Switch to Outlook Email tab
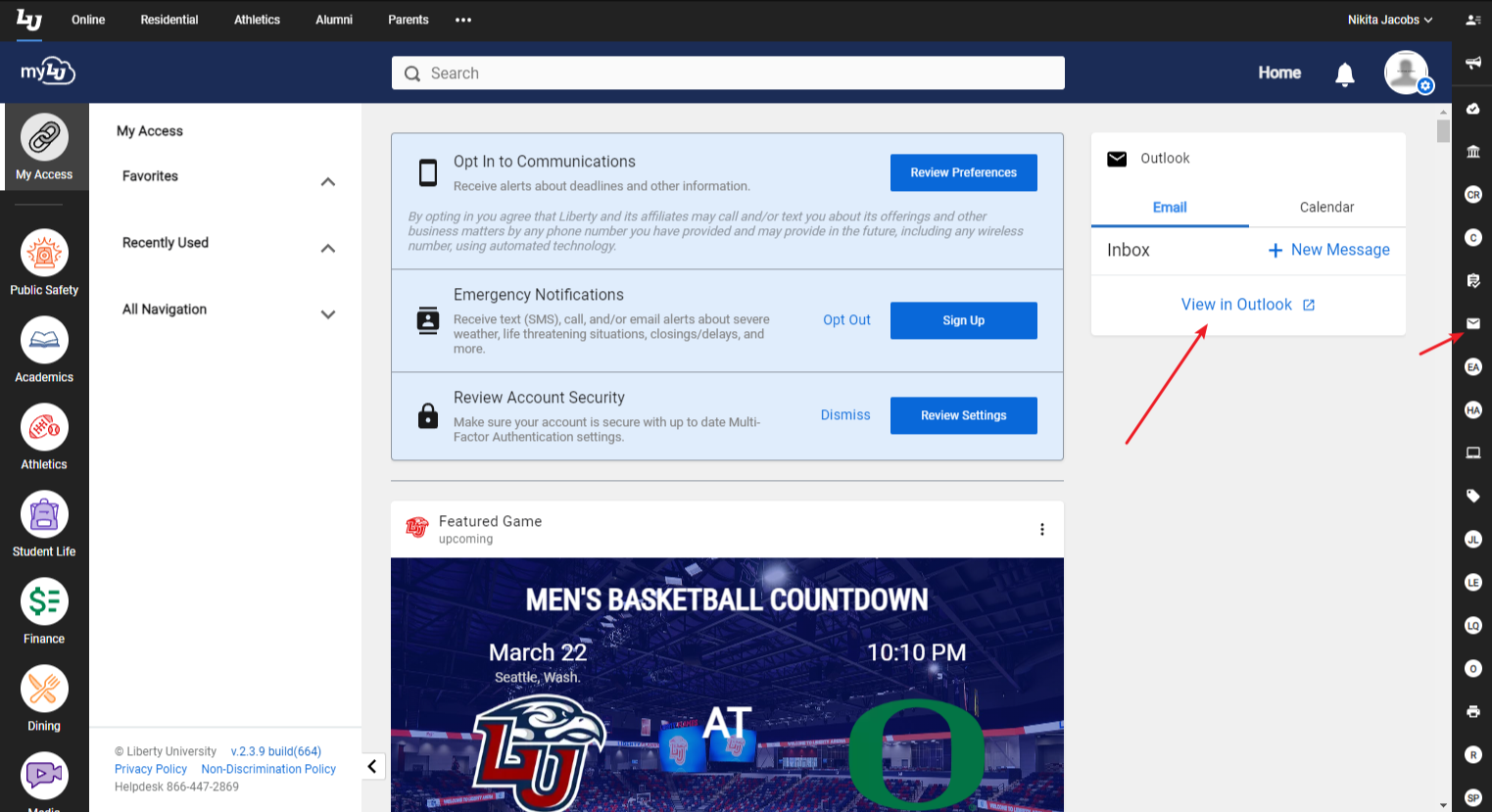Screen dimensions: 1492x812 click(1170, 207)
